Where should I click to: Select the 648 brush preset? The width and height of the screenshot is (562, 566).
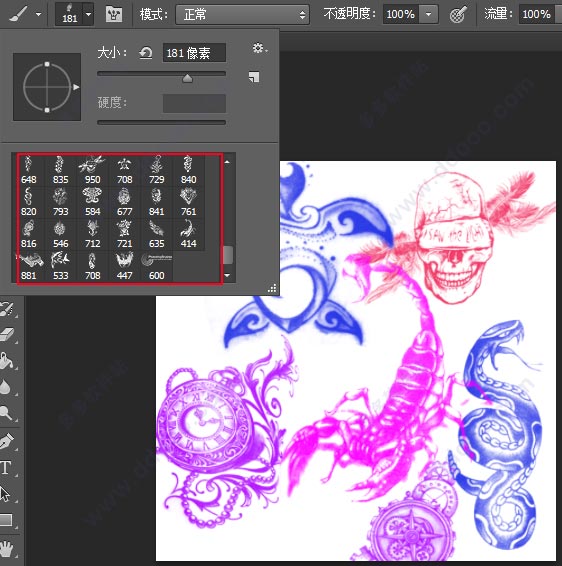(x=29, y=170)
